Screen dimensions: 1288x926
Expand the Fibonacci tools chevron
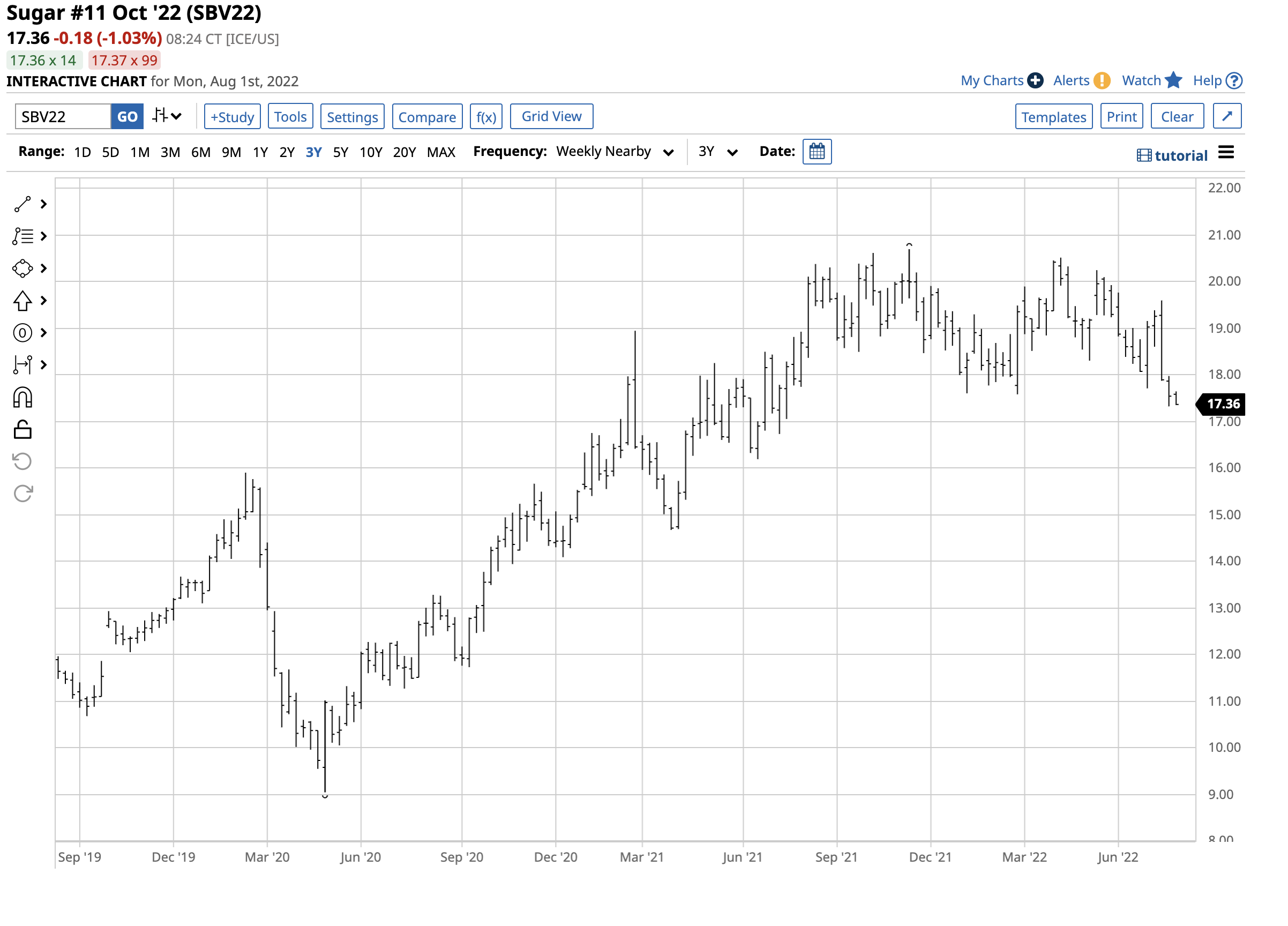pos(44,236)
